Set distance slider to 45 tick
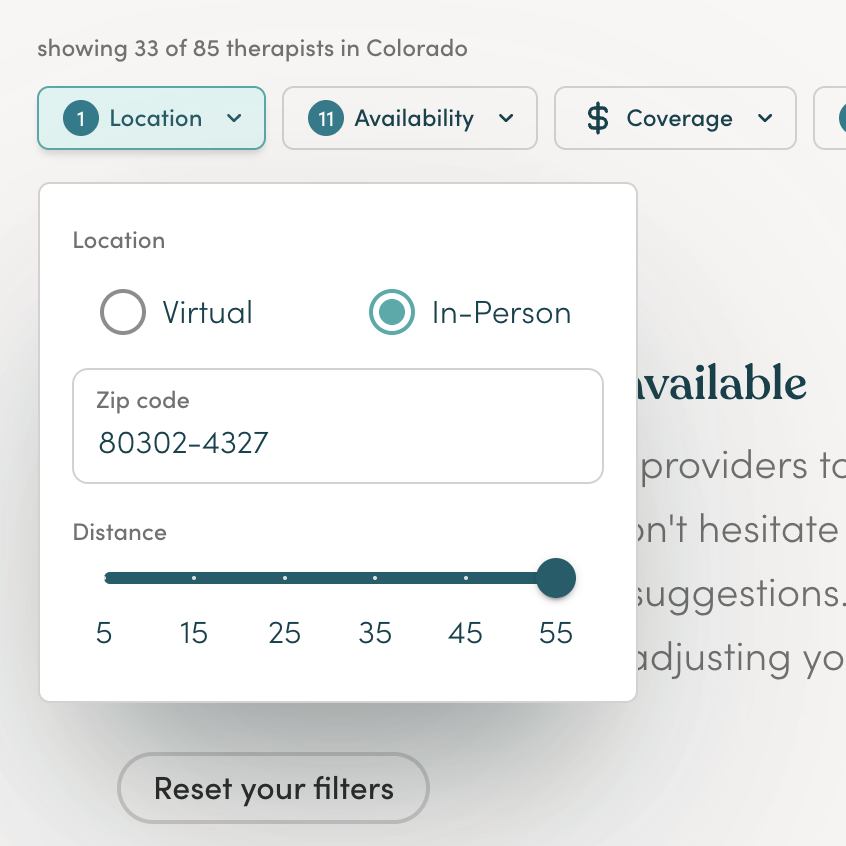 [466, 578]
